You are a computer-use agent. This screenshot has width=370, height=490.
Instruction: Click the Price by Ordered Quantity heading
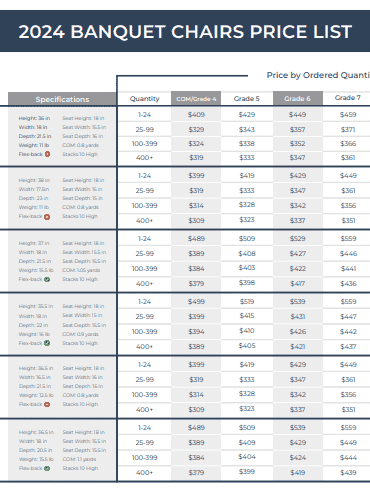click(318, 75)
